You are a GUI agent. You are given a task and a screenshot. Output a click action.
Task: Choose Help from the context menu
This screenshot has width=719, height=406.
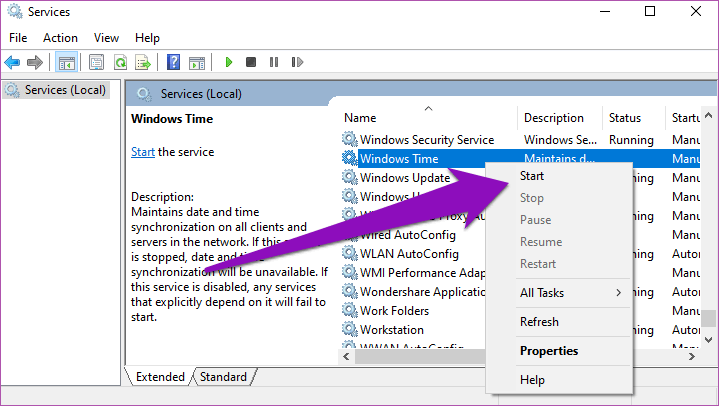(x=559, y=380)
